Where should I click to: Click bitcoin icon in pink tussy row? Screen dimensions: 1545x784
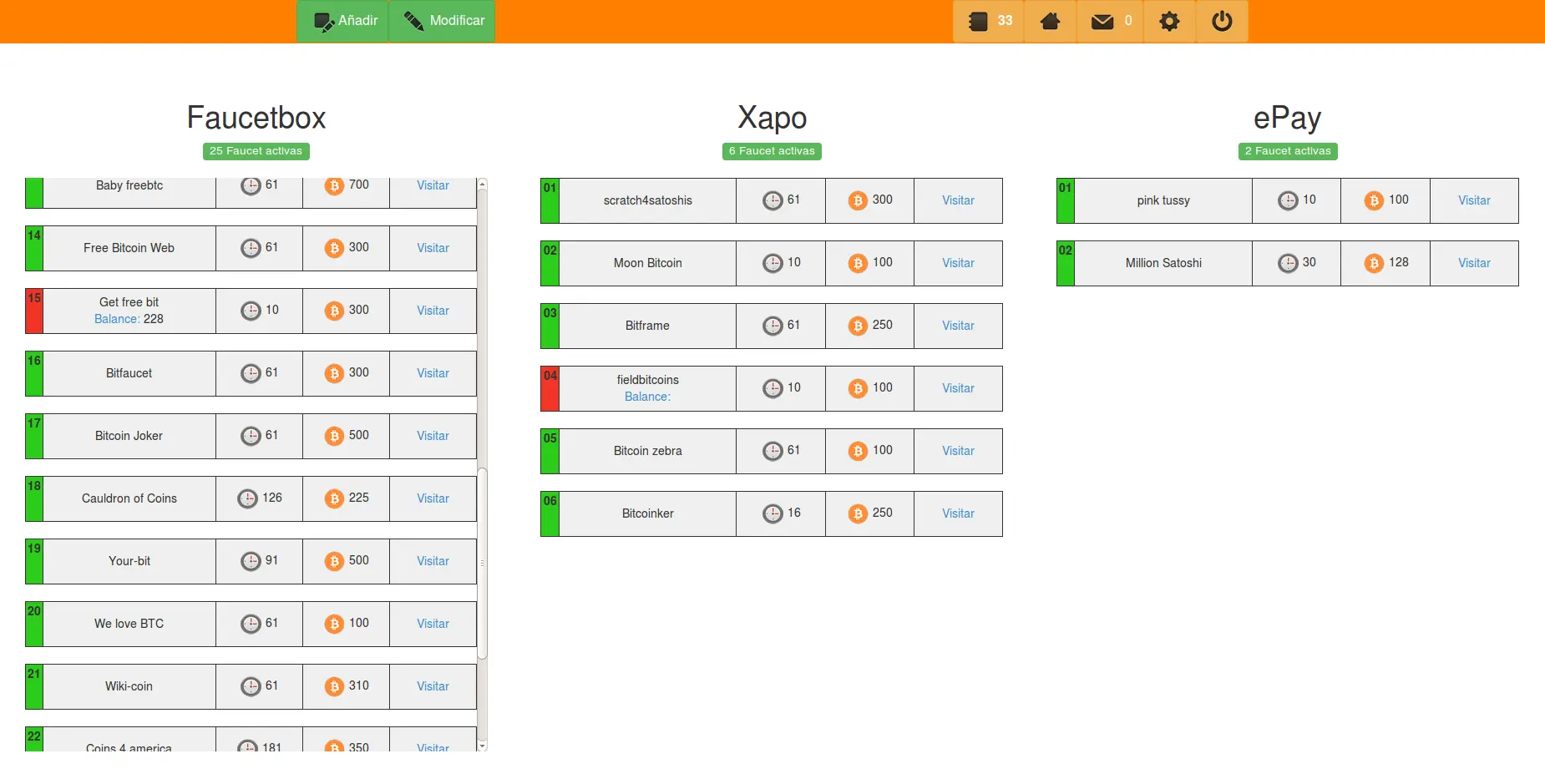[x=1374, y=200]
